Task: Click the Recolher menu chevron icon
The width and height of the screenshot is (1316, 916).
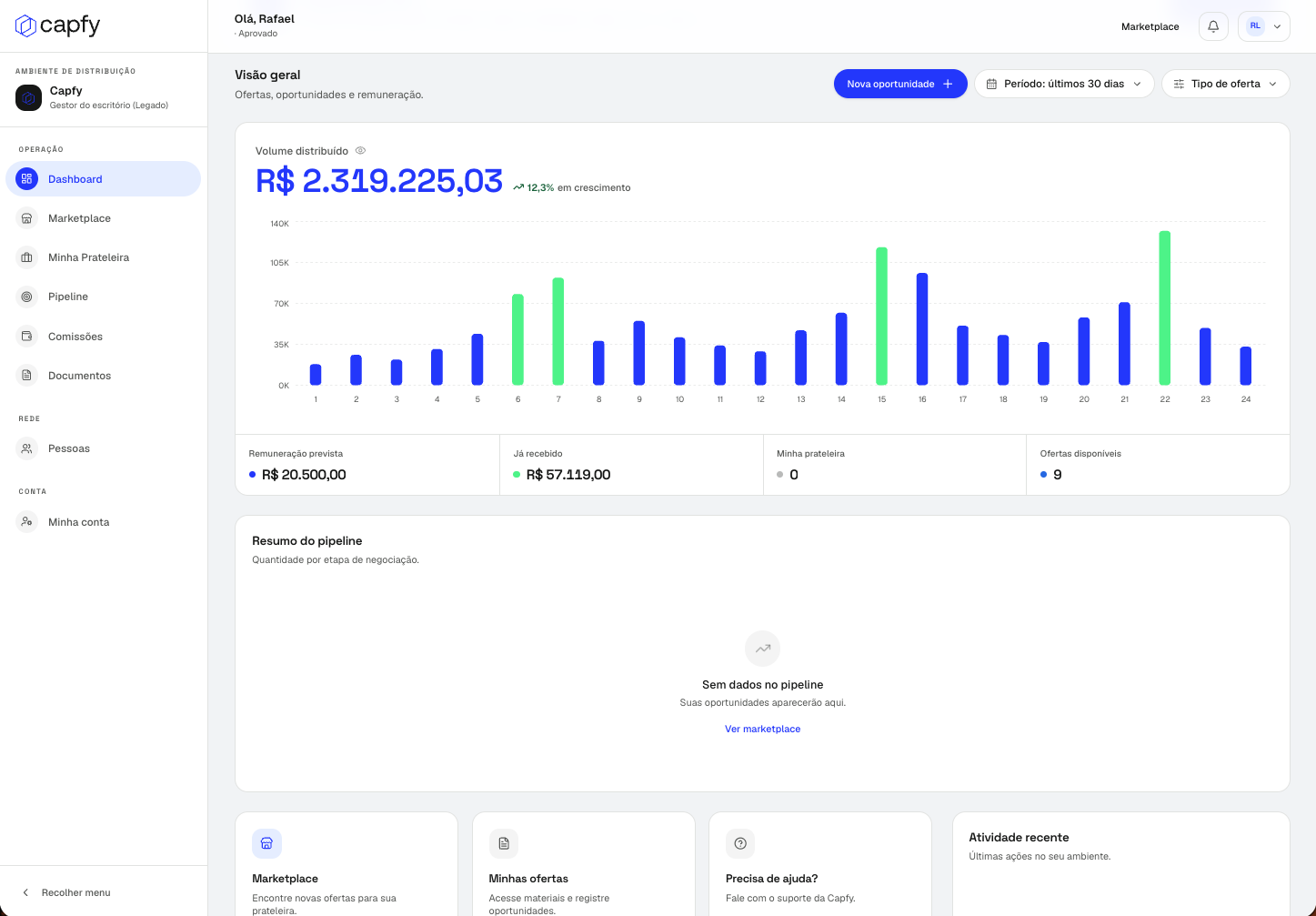Action: coord(25,892)
